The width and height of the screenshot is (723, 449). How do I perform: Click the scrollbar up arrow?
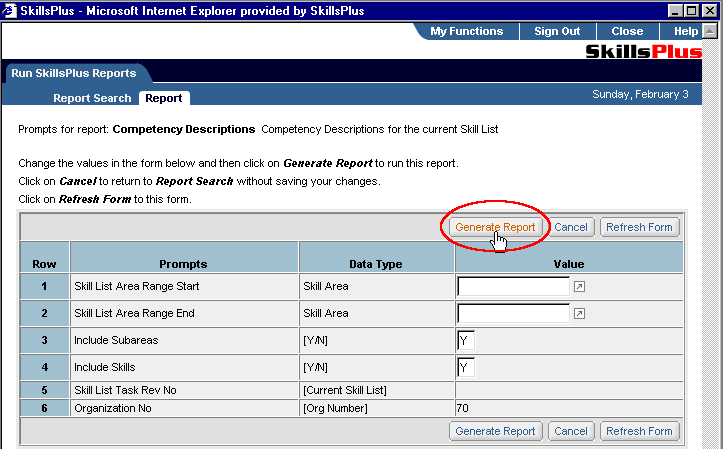[x=710, y=31]
